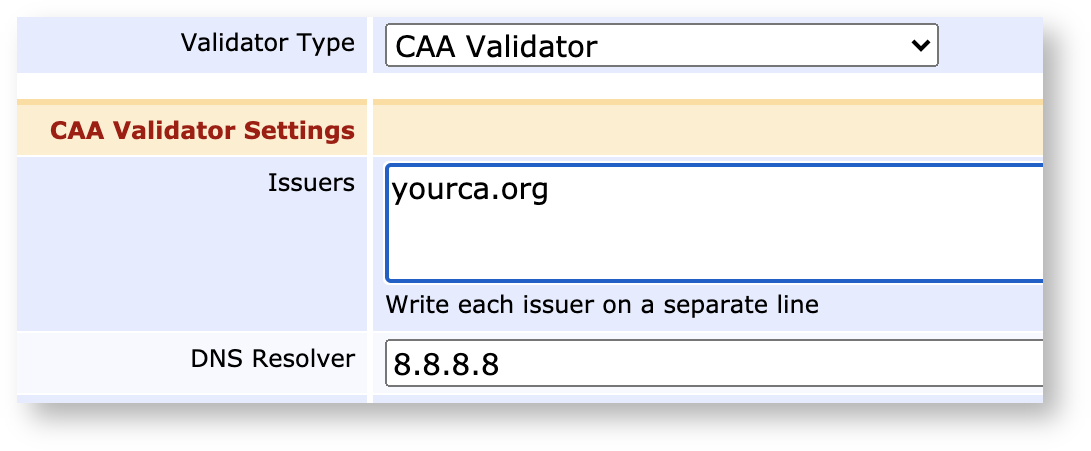The width and height of the screenshot is (1091, 451).
Task: Click the 'Write each issuer on a separate line' hint
Action: 602,304
